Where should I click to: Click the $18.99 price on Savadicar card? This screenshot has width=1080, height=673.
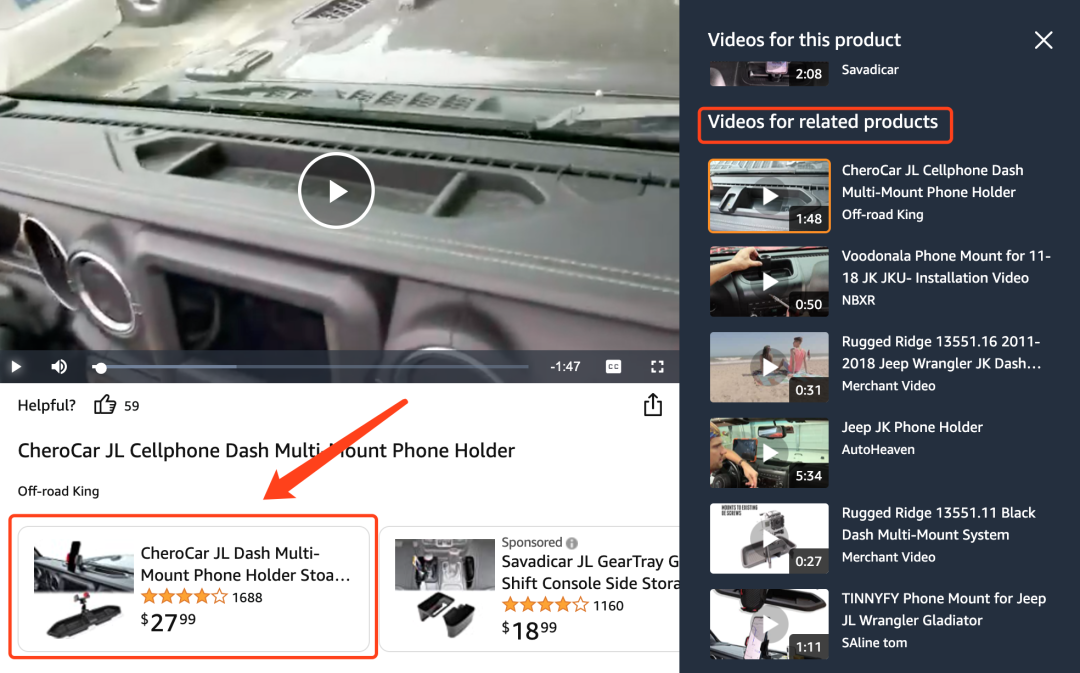coord(529,630)
